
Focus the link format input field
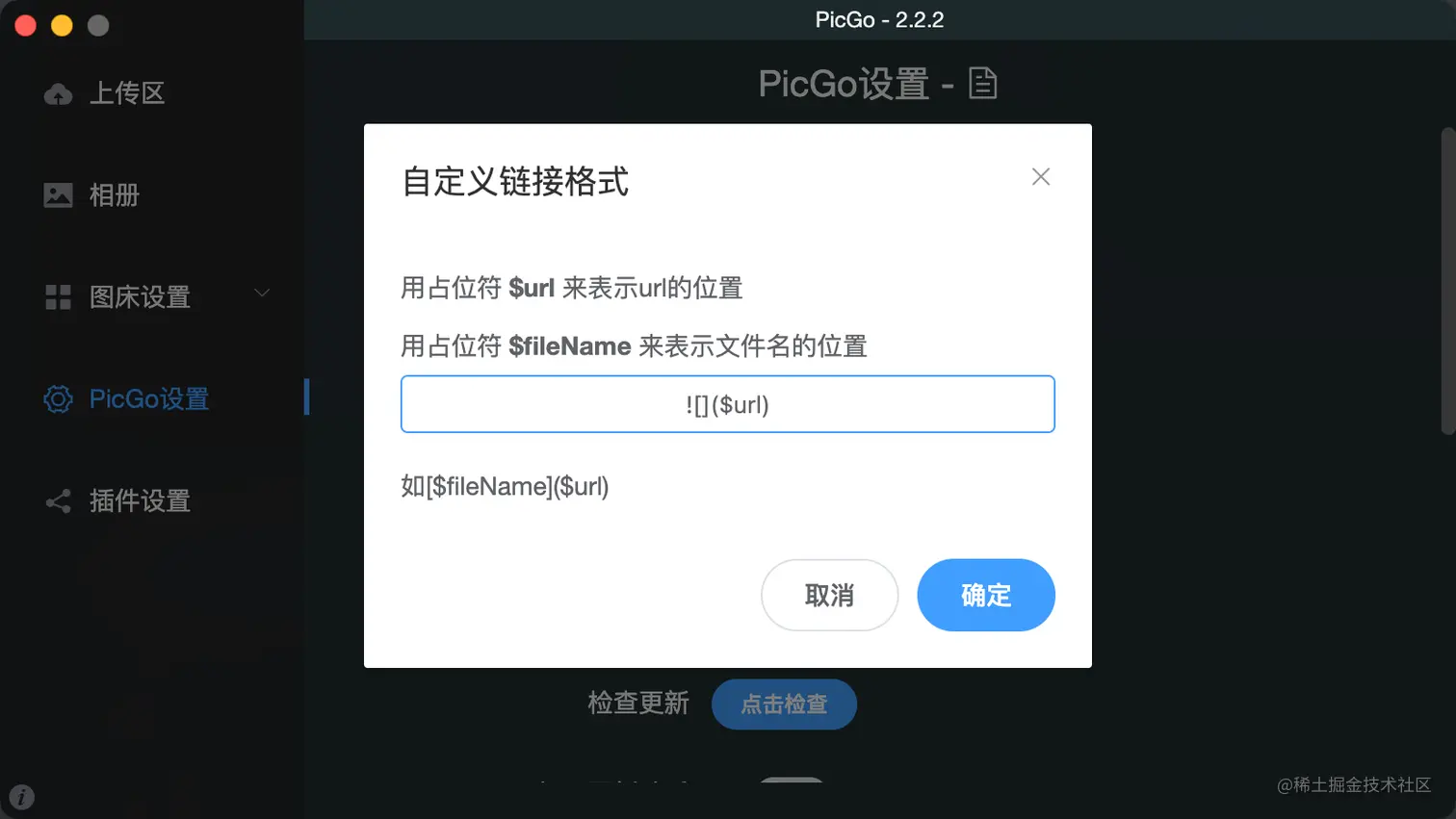[728, 404]
